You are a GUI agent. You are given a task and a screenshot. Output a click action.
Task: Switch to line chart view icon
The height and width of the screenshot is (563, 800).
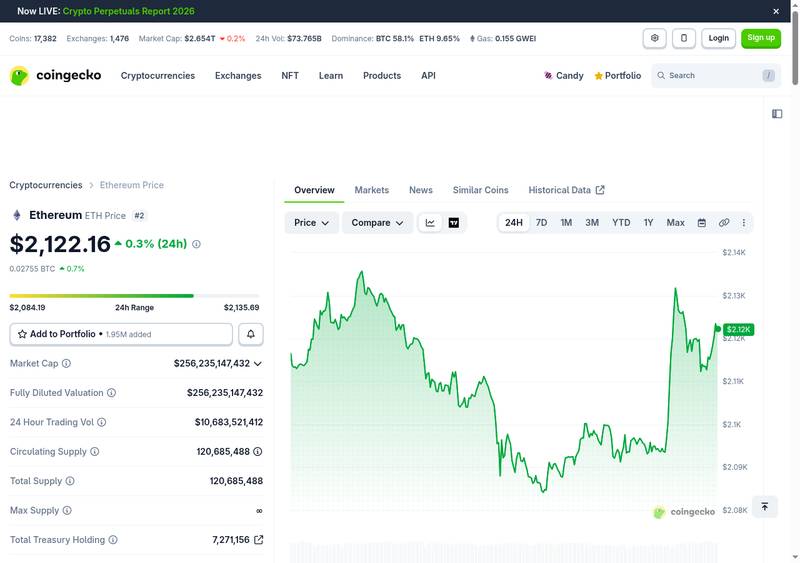pos(430,223)
